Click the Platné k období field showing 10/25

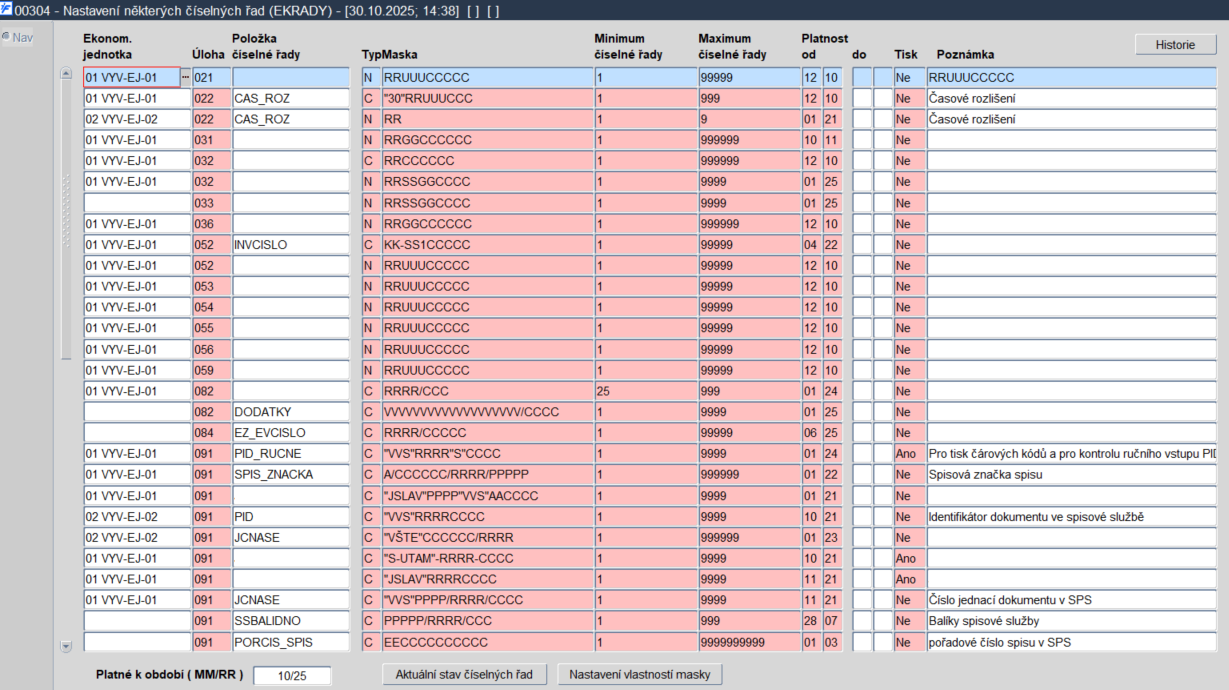pos(292,676)
